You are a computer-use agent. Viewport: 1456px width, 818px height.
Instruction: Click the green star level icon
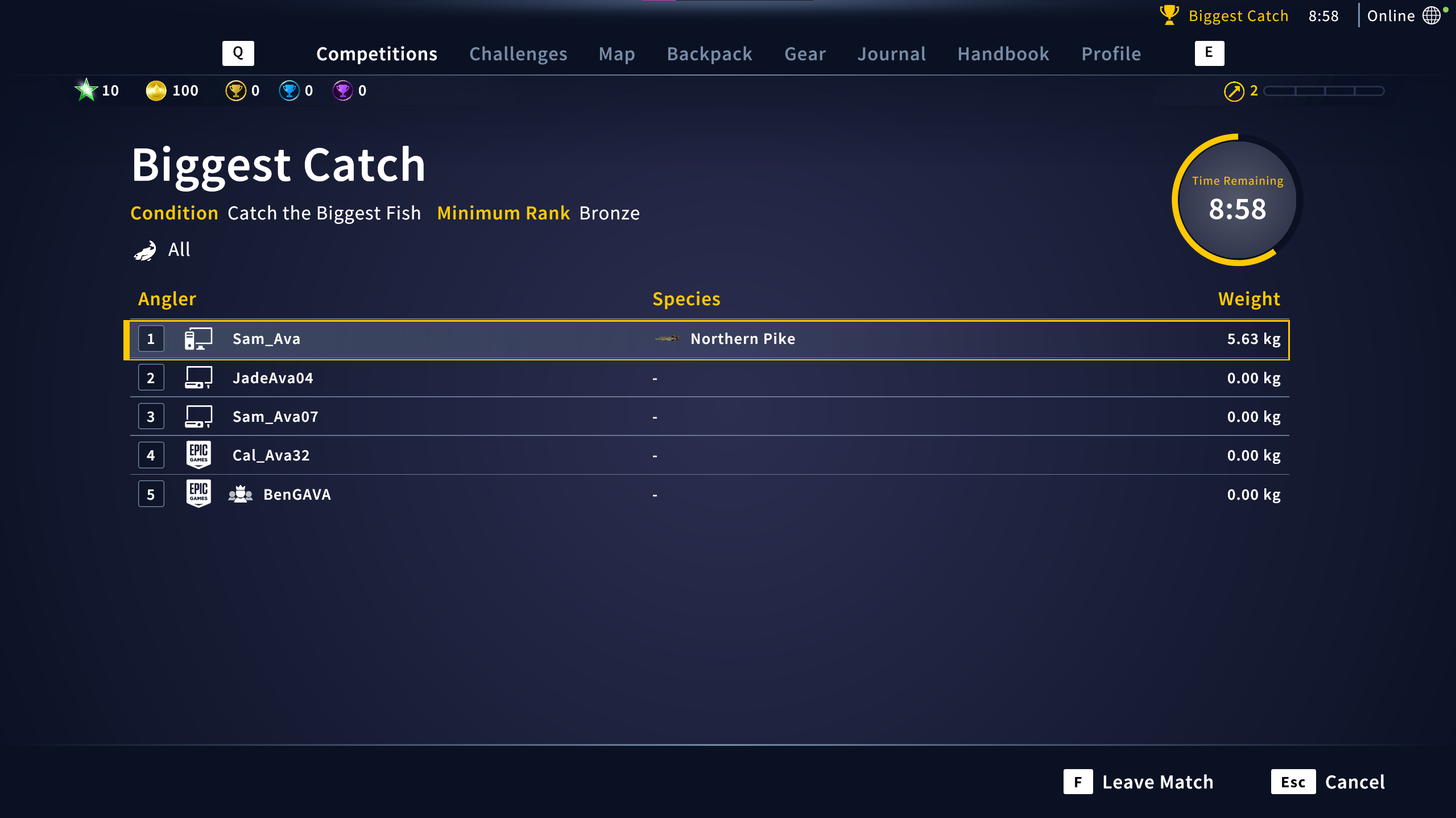[86, 90]
